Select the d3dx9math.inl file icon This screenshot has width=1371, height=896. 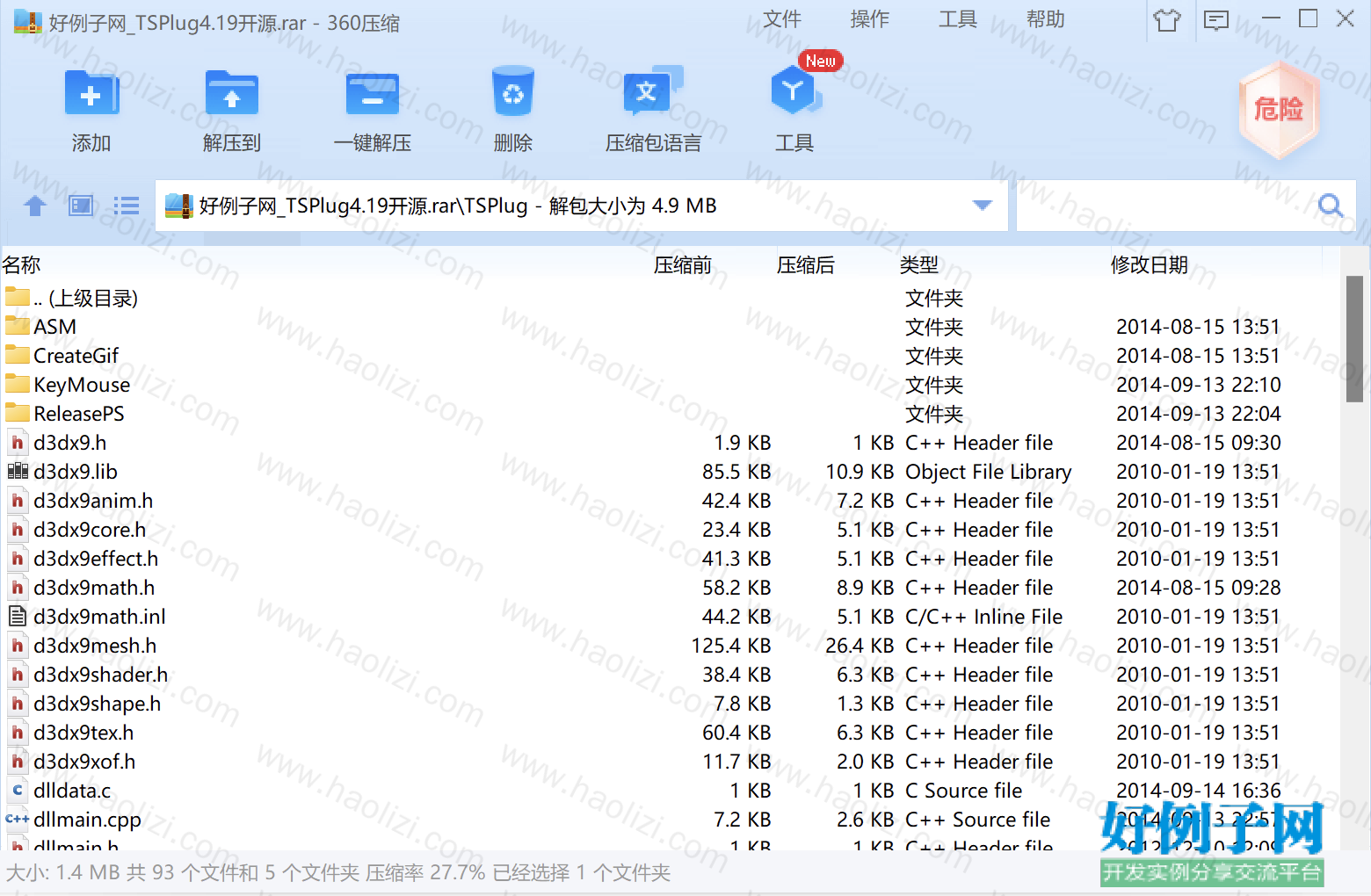[17, 616]
